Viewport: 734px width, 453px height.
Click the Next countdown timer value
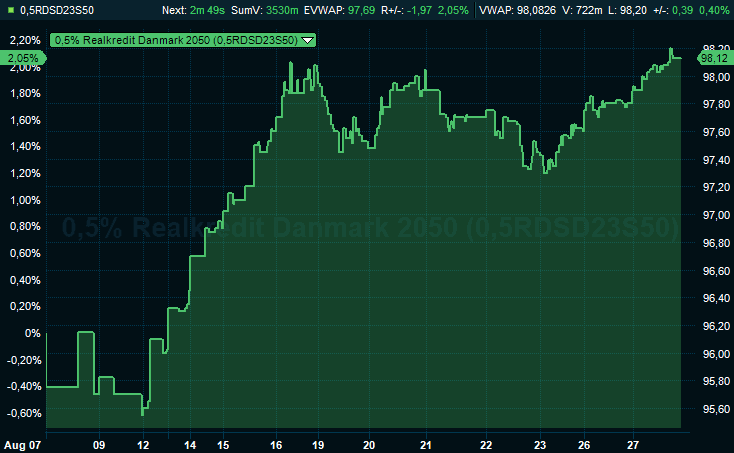(211, 10)
